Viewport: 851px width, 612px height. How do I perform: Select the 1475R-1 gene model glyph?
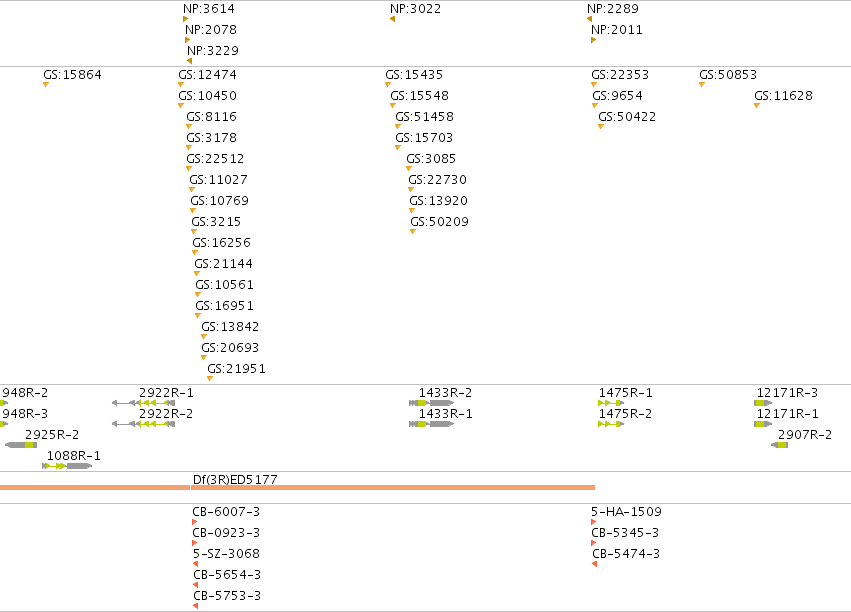[611, 403]
